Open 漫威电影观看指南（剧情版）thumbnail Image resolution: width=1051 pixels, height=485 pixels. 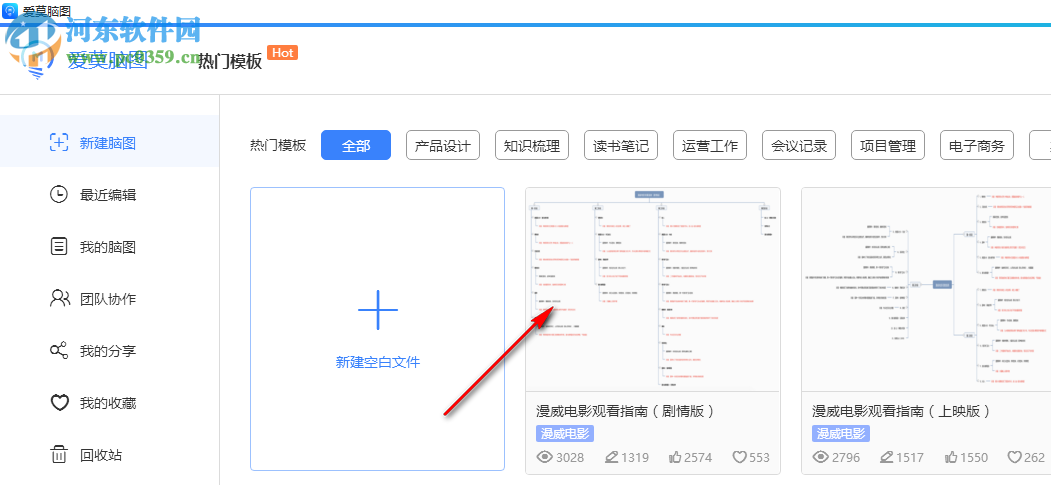pyautogui.click(x=653, y=289)
